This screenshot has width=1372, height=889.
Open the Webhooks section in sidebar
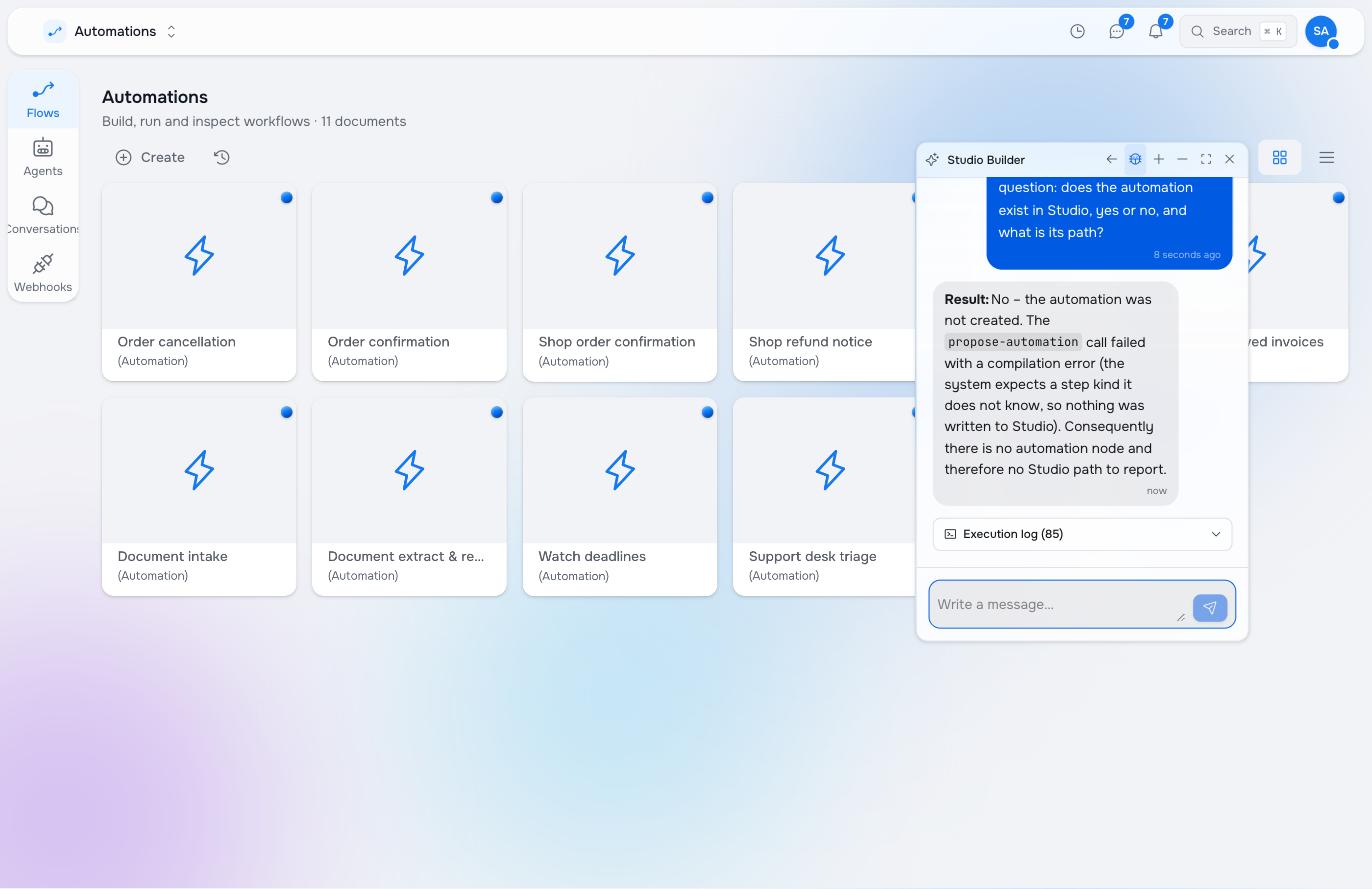click(43, 273)
